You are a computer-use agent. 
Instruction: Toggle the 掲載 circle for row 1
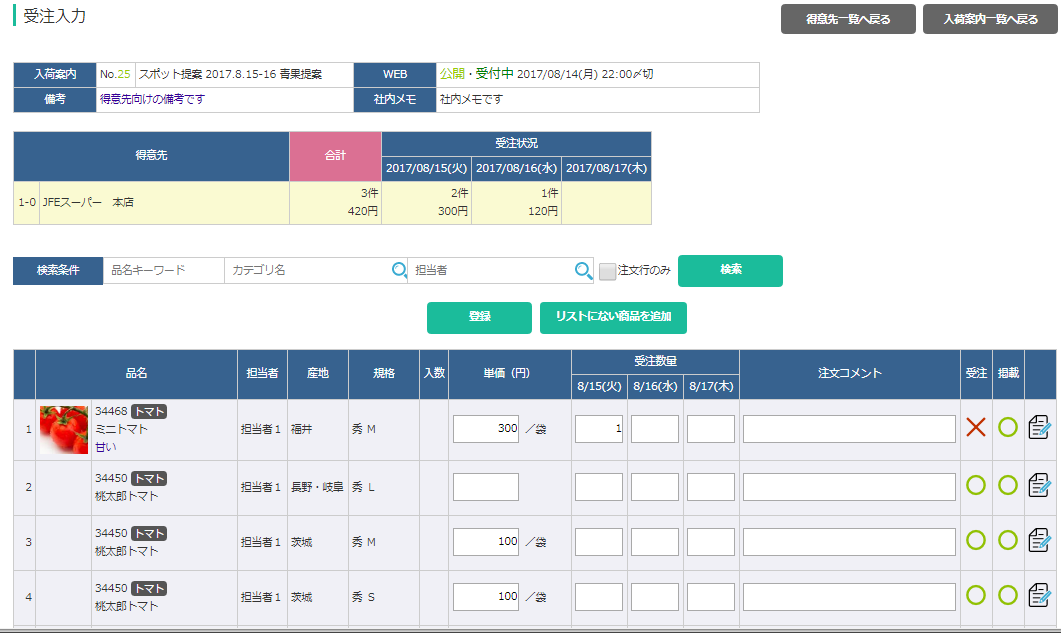[1008, 427]
